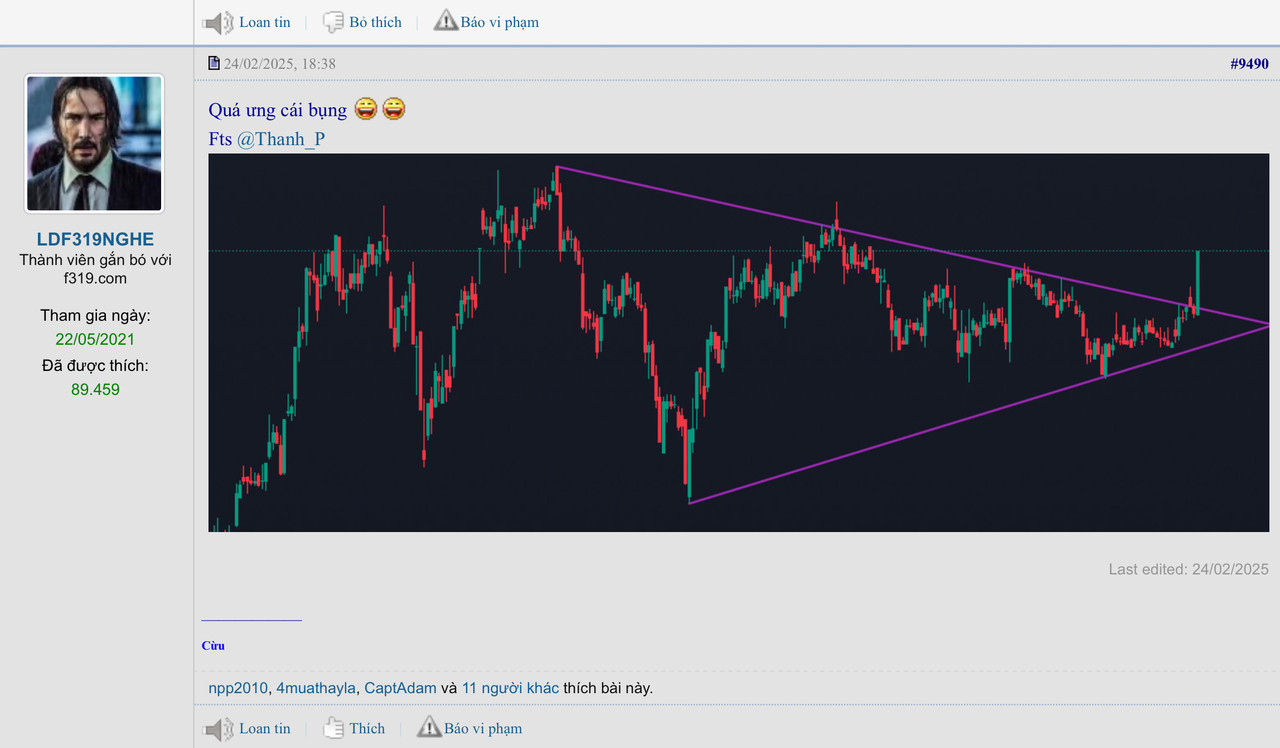
Task: Open npp2010 user profile
Action: [x=238, y=688]
